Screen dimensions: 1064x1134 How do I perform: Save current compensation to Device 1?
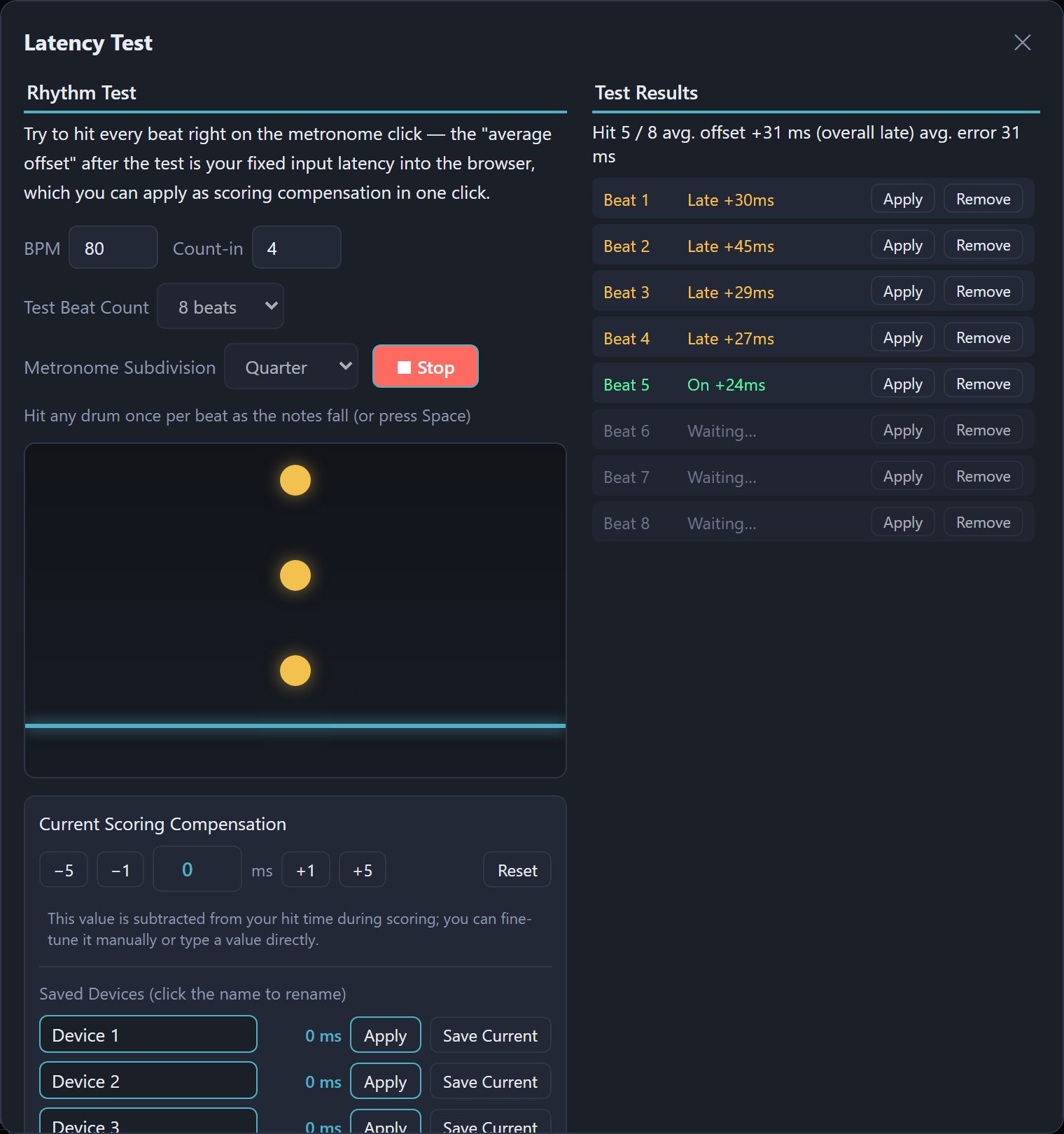[491, 1035]
